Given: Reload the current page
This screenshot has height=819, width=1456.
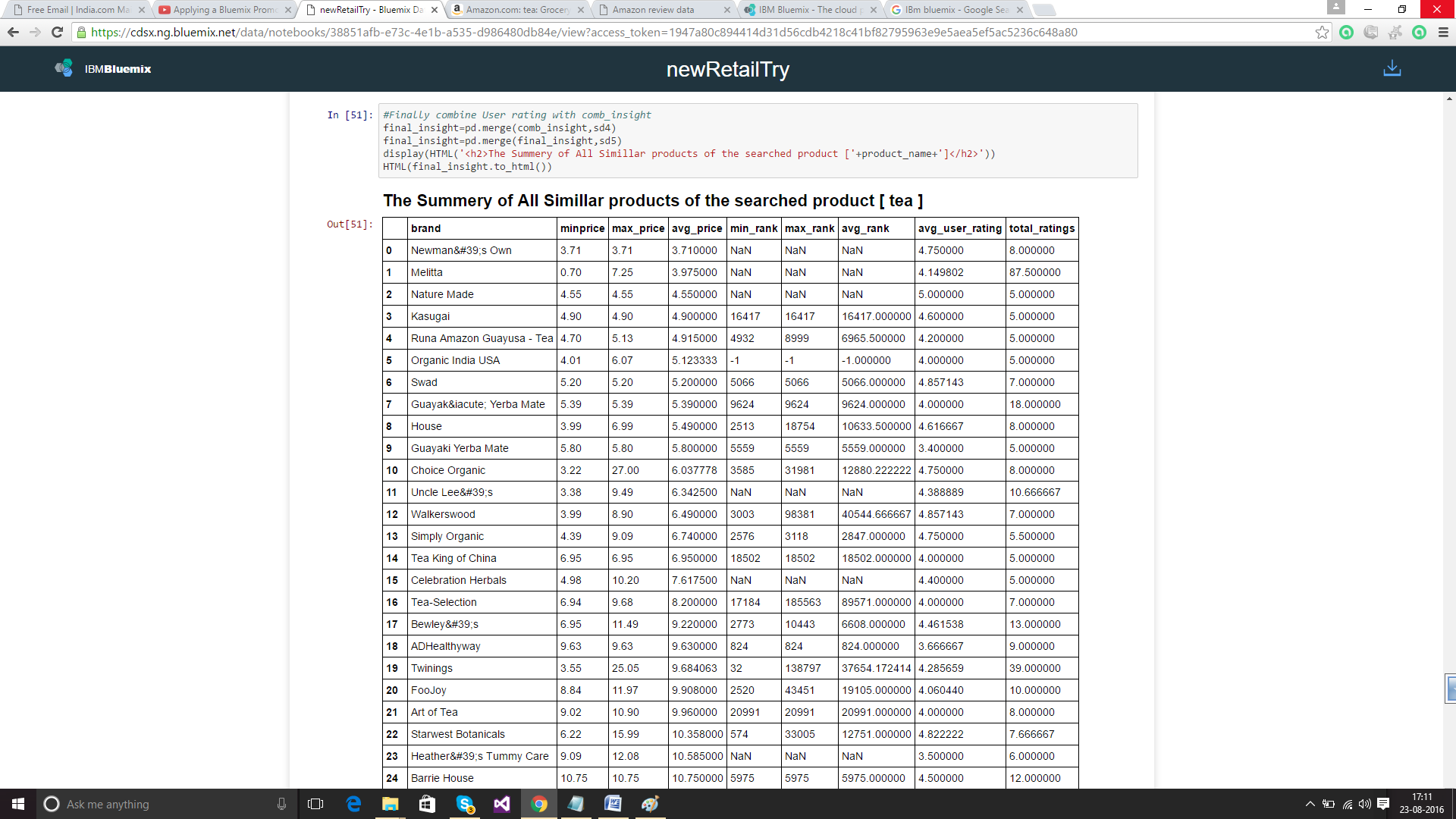Looking at the screenshot, I should [x=57, y=32].
